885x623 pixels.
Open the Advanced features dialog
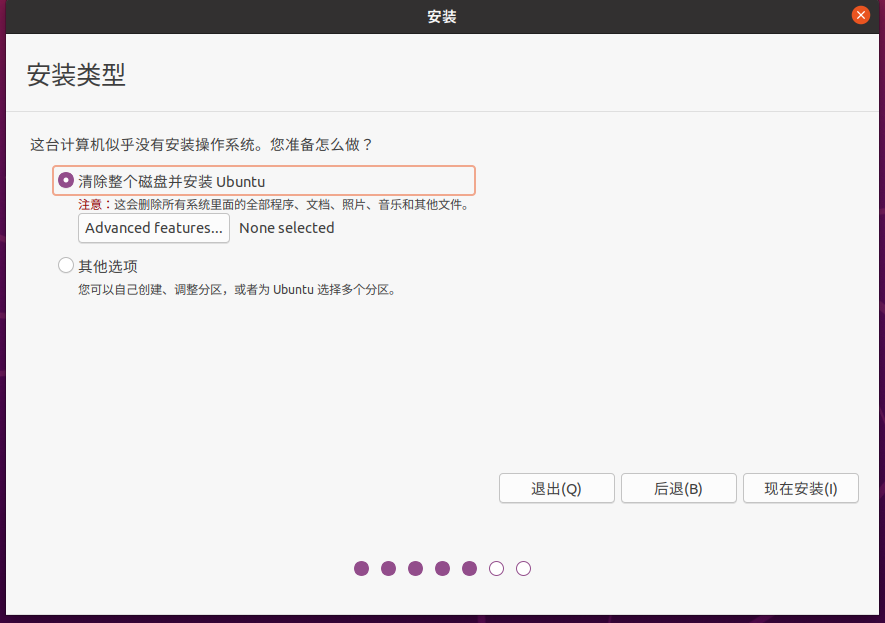click(154, 228)
